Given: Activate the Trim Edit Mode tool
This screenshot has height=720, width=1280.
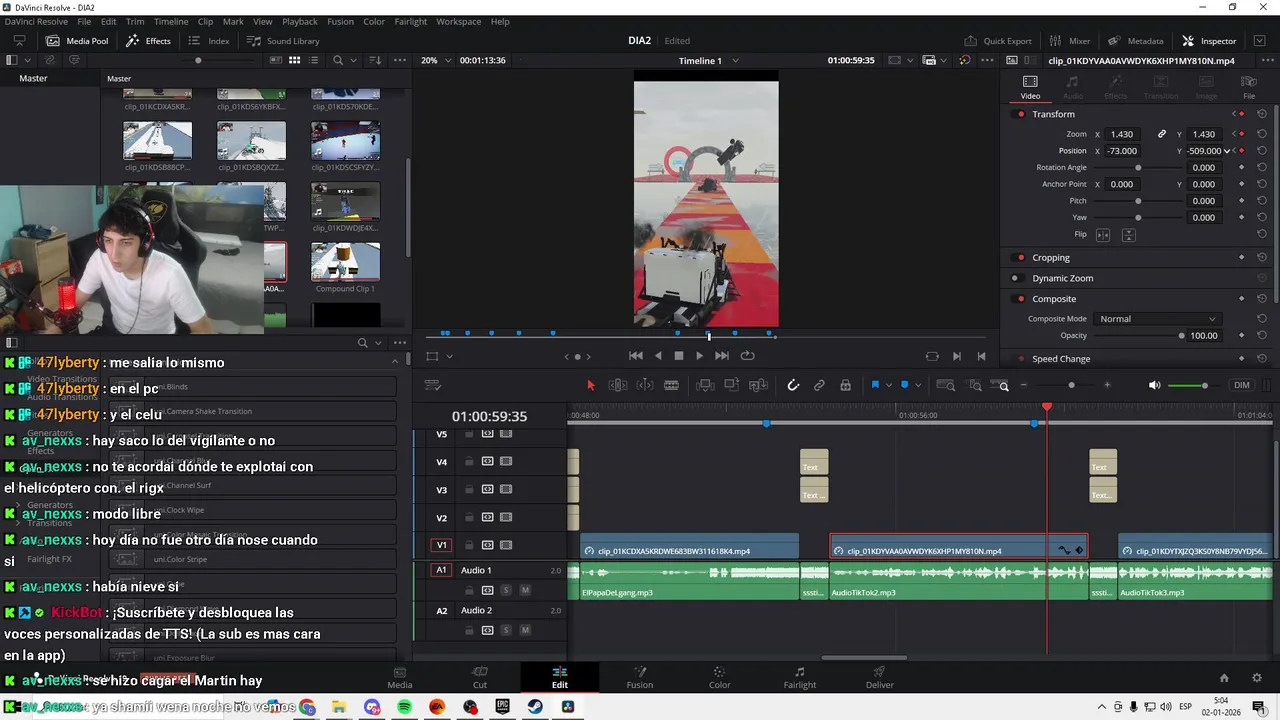Looking at the screenshot, I should coord(618,385).
